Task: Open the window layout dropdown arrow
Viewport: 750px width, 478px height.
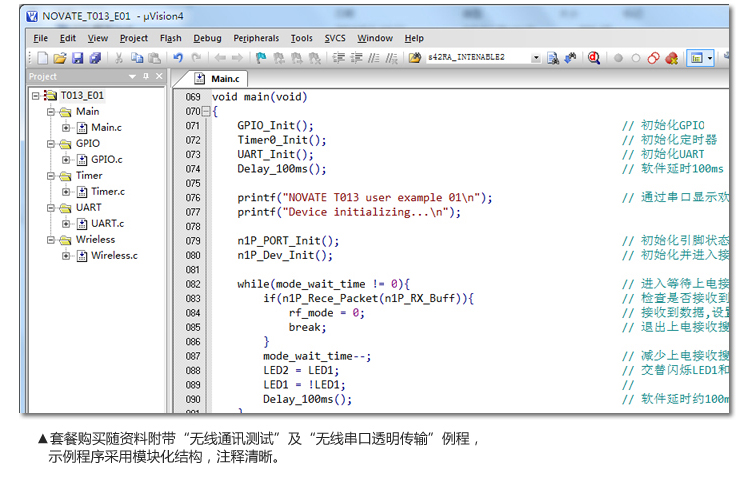Action: point(710,58)
